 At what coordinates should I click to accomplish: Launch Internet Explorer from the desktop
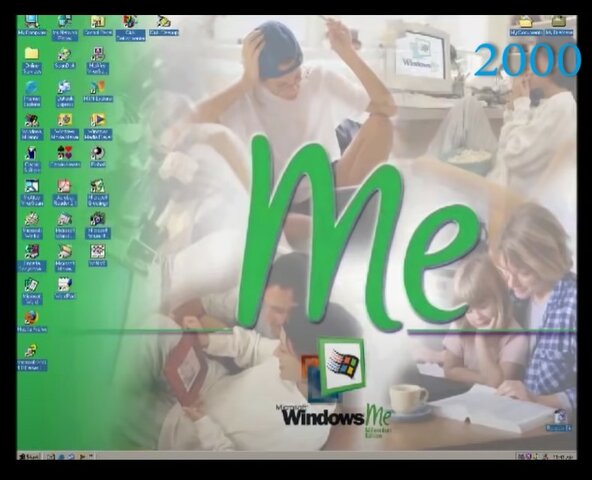[32, 94]
